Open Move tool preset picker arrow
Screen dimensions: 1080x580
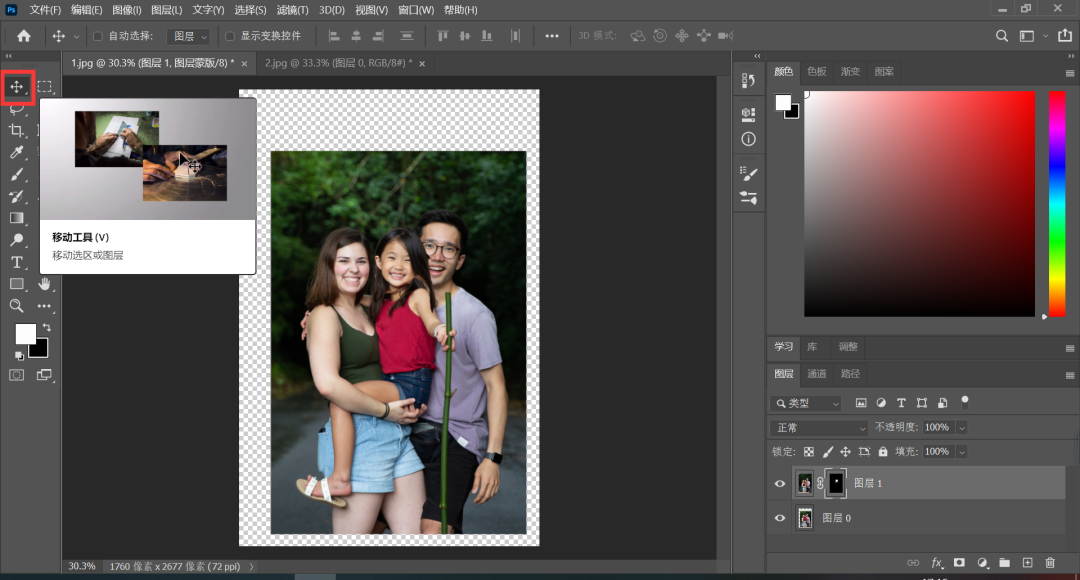pos(76,37)
